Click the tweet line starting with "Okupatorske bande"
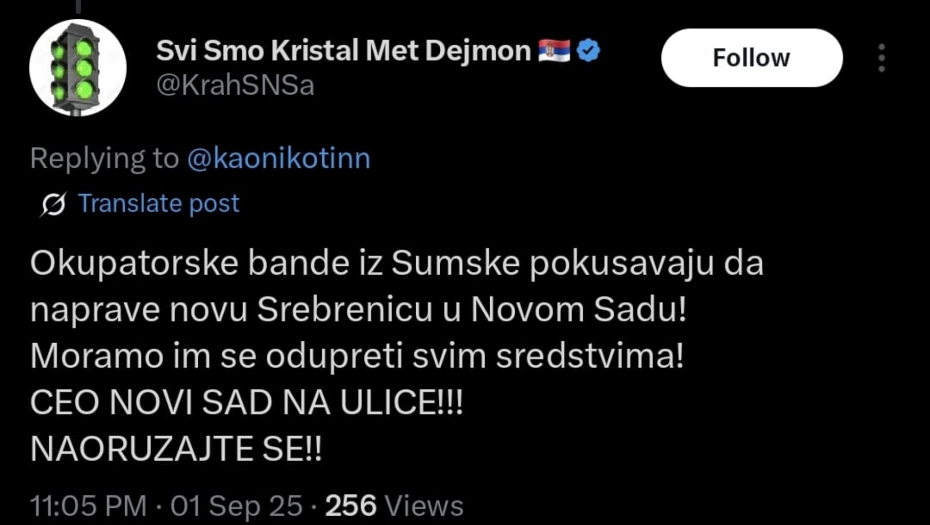 (x=397, y=263)
